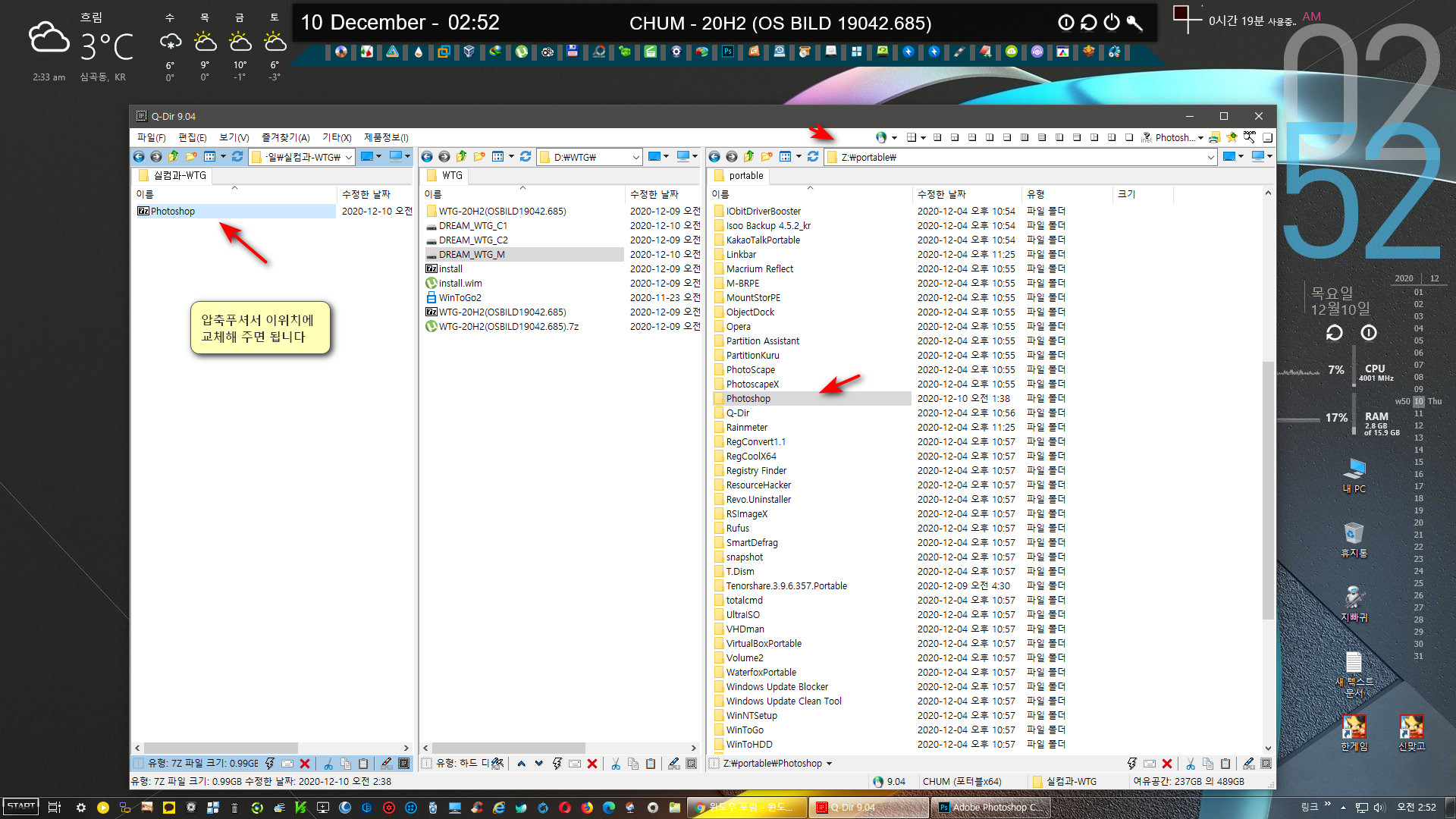This screenshot has width=1456, height=819.
Task: Click the cut scissors in middle pane bar
Action: tap(616, 764)
